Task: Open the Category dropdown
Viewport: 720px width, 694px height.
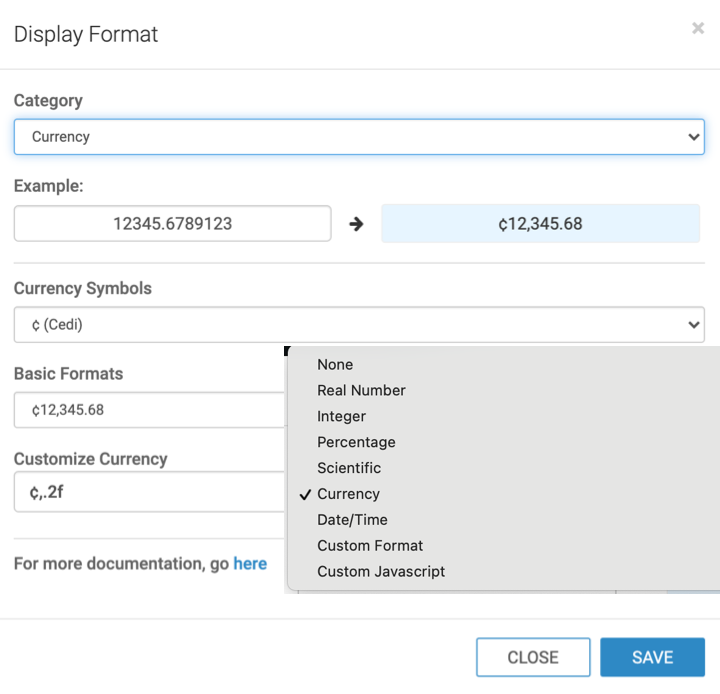Action: [359, 137]
